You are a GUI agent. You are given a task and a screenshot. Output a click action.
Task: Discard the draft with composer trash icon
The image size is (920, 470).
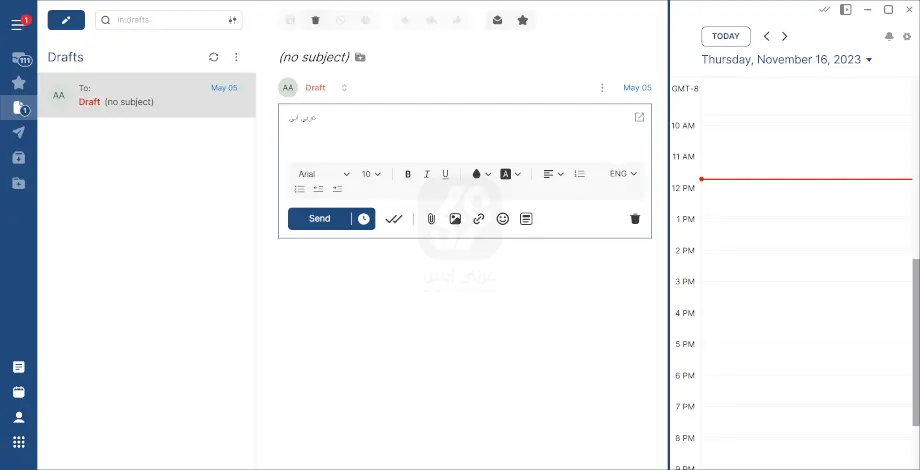635,219
